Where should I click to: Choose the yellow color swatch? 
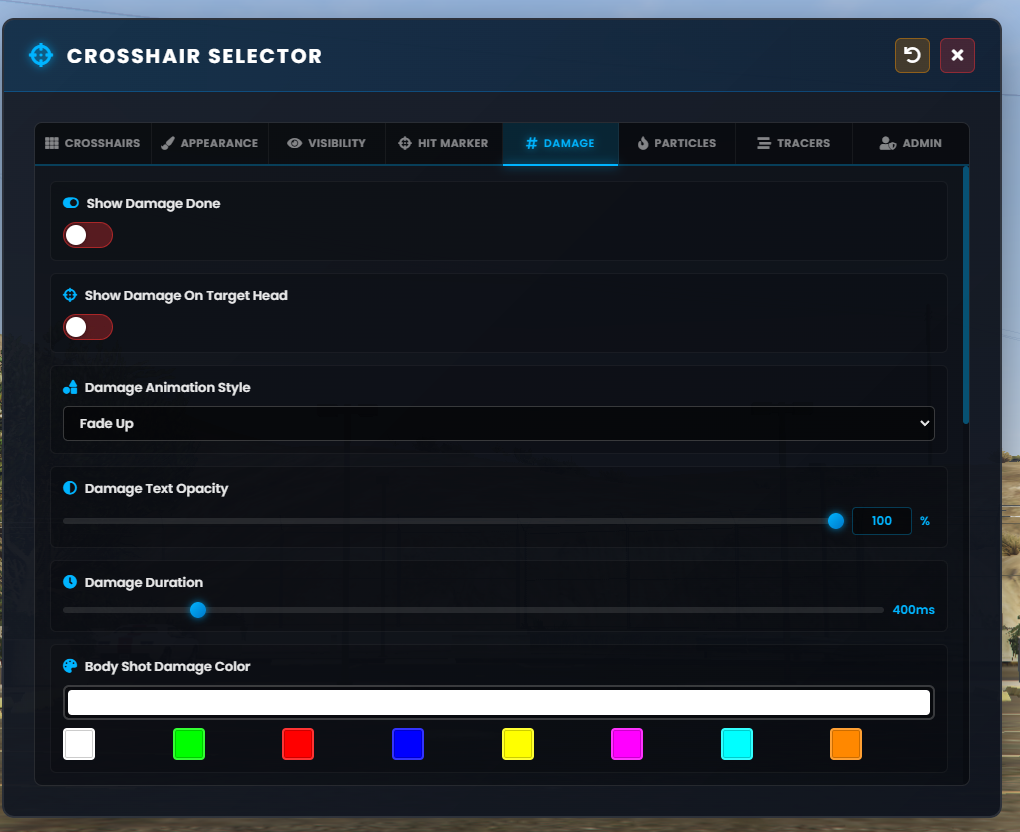coord(518,744)
